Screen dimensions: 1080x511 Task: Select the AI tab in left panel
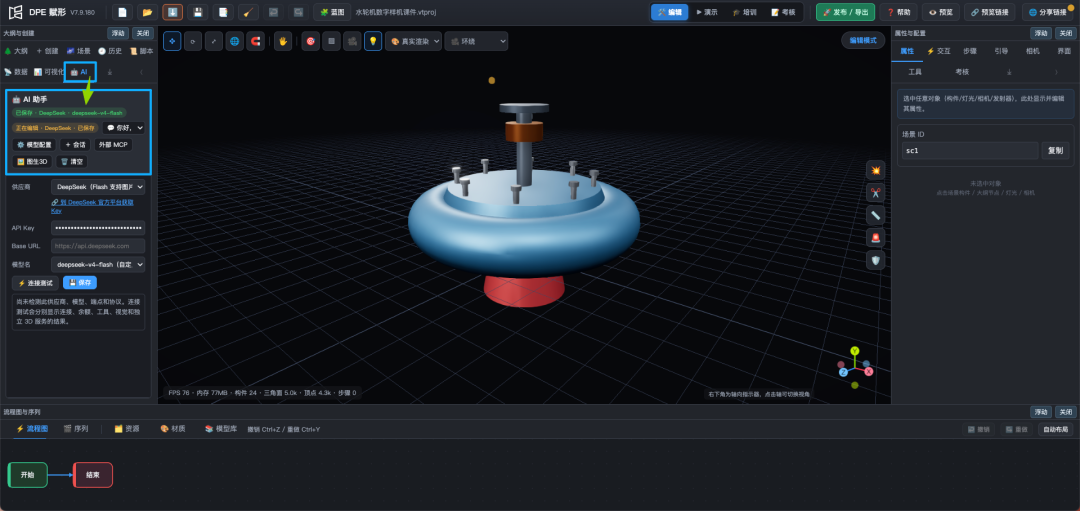[x=79, y=72]
